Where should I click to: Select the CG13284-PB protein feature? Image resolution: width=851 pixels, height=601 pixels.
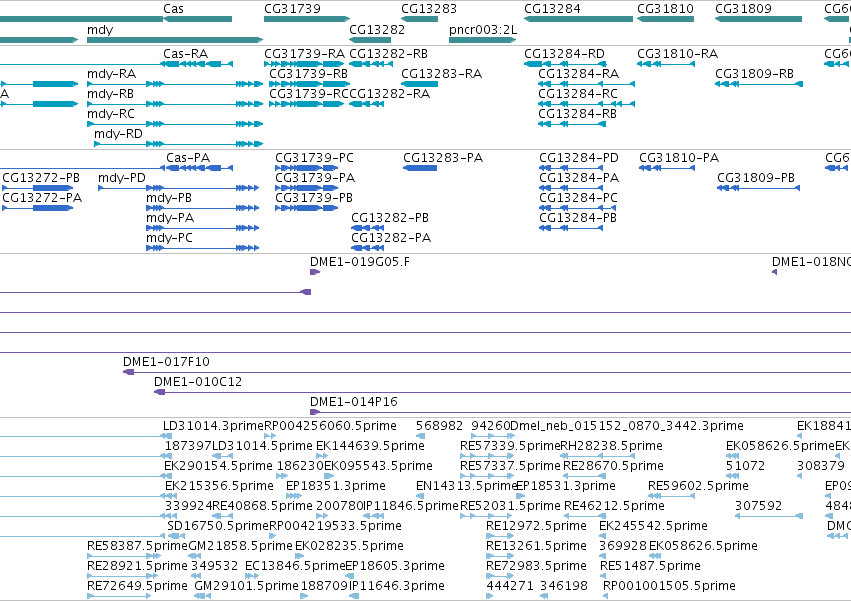pos(571,228)
